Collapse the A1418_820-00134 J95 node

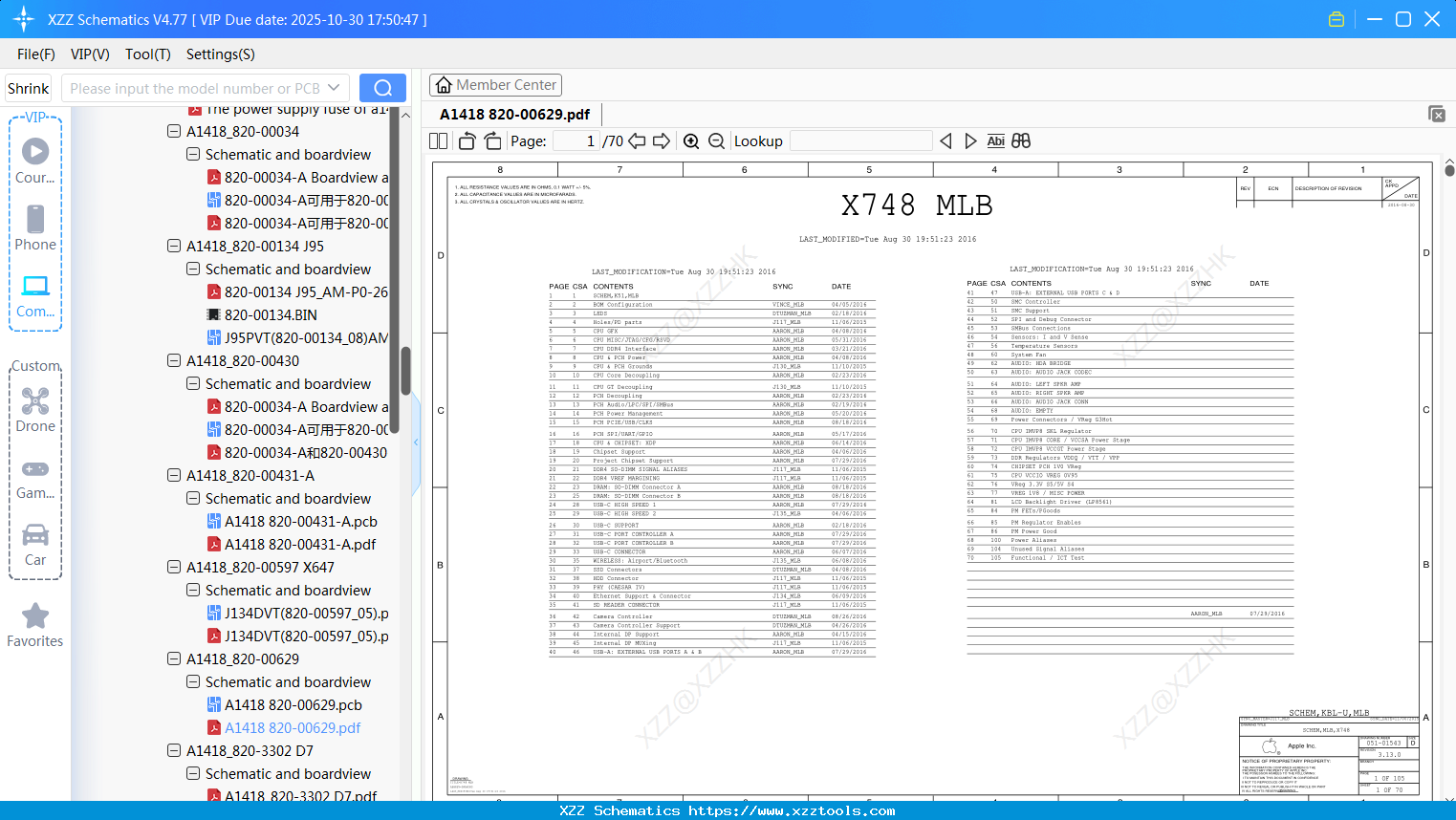click(174, 247)
